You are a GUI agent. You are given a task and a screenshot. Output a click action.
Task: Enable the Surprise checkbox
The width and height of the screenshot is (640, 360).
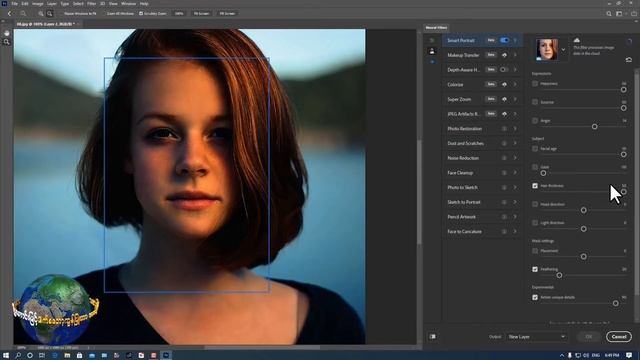[535, 102]
